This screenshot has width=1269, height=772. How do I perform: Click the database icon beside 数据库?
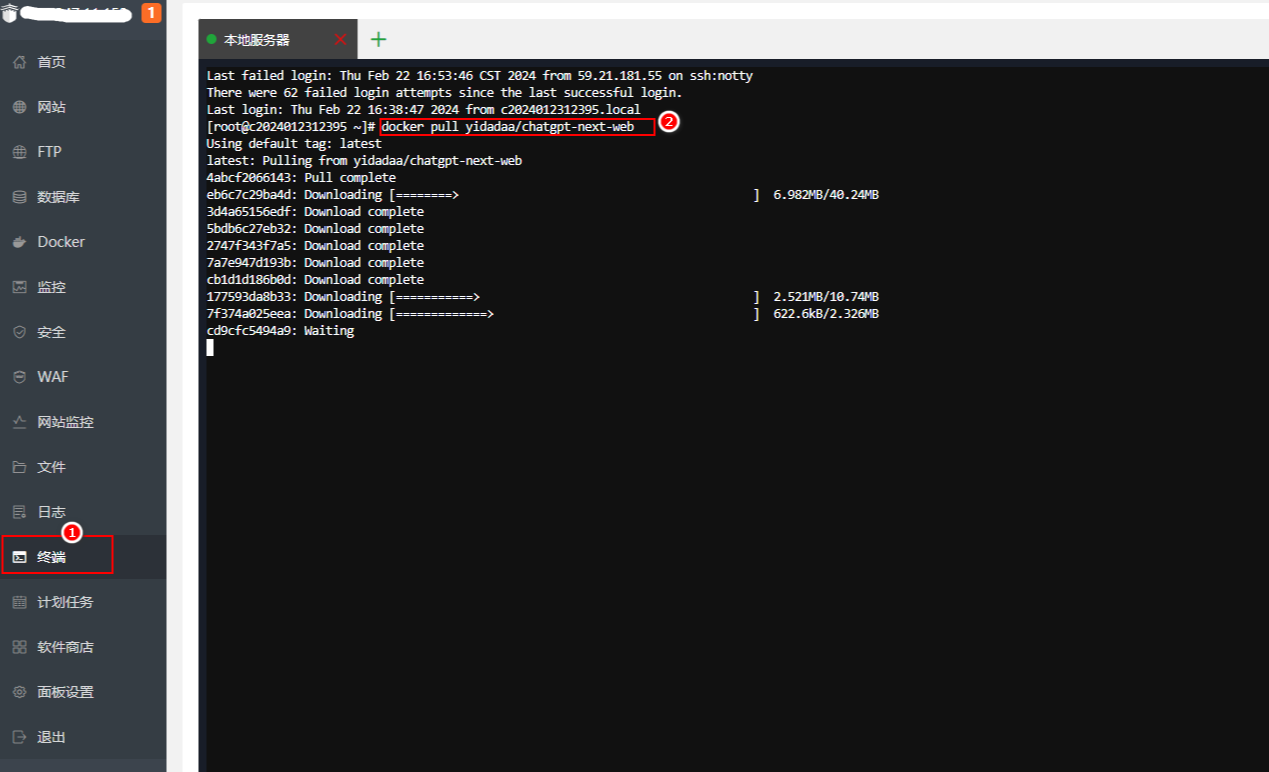click(x=19, y=197)
